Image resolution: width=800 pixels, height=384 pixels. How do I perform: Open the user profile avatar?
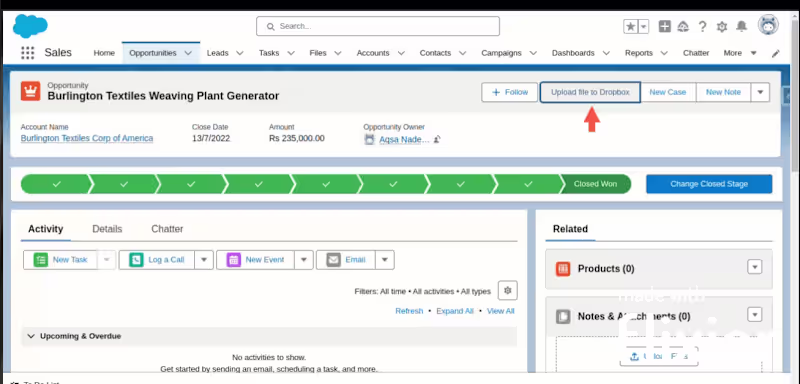pos(768,25)
